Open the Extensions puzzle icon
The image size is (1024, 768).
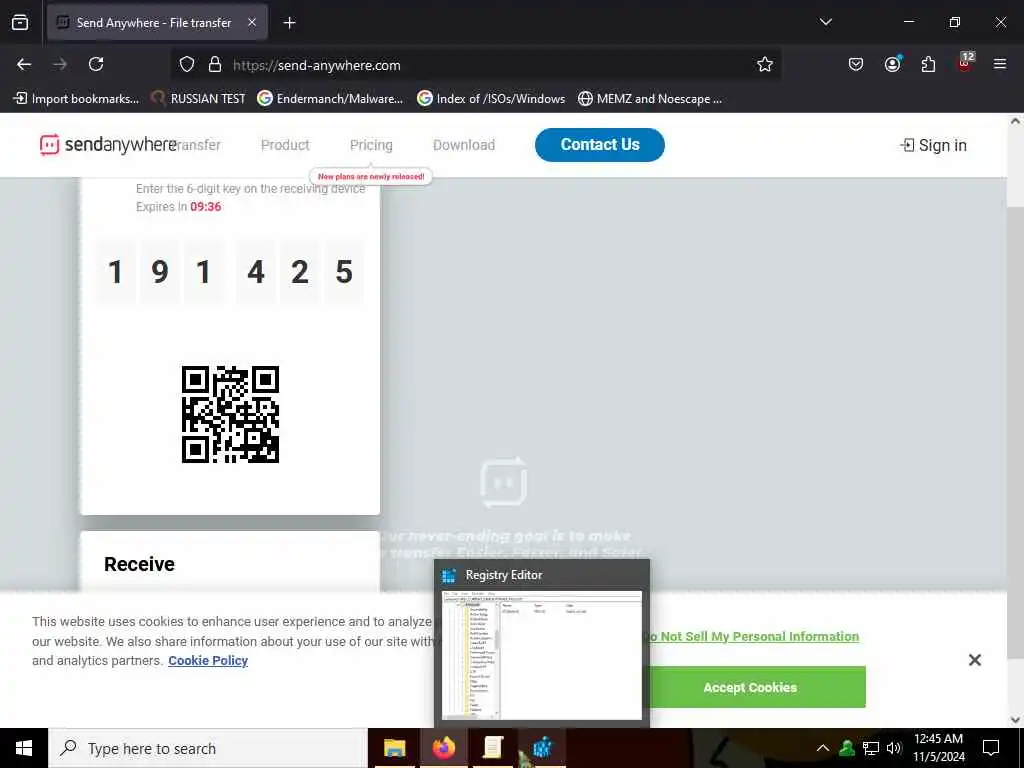(928, 64)
